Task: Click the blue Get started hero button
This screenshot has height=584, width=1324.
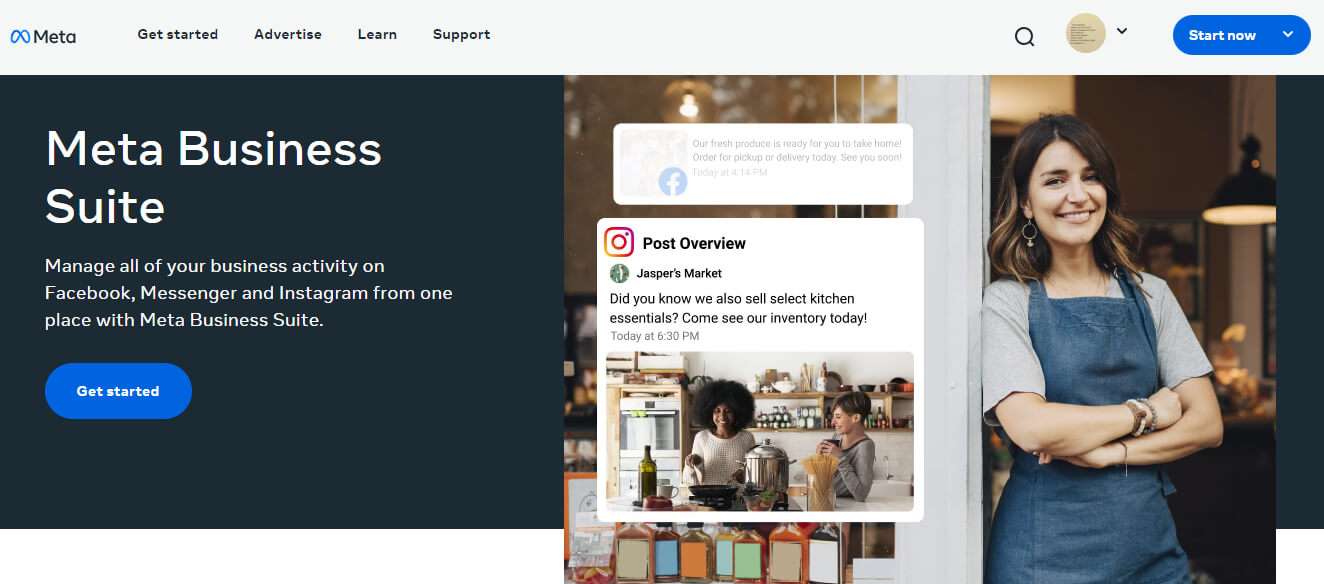Action: [x=118, y=391]
